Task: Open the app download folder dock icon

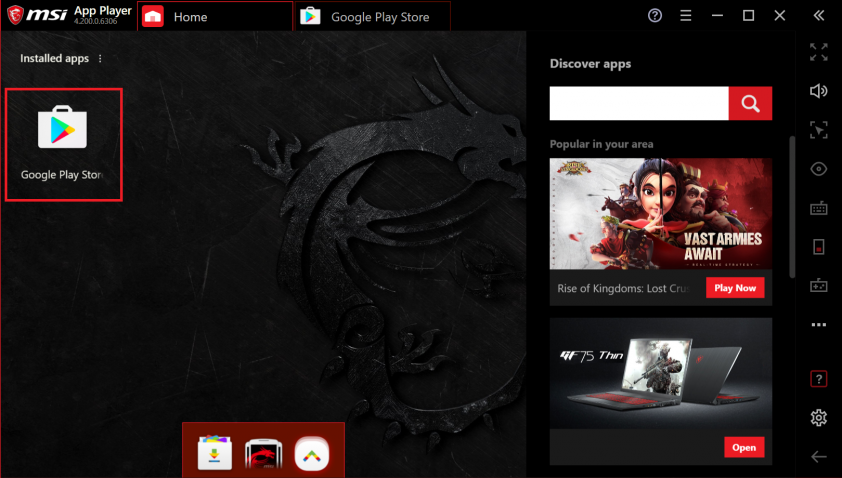Action: coord(215,452)
